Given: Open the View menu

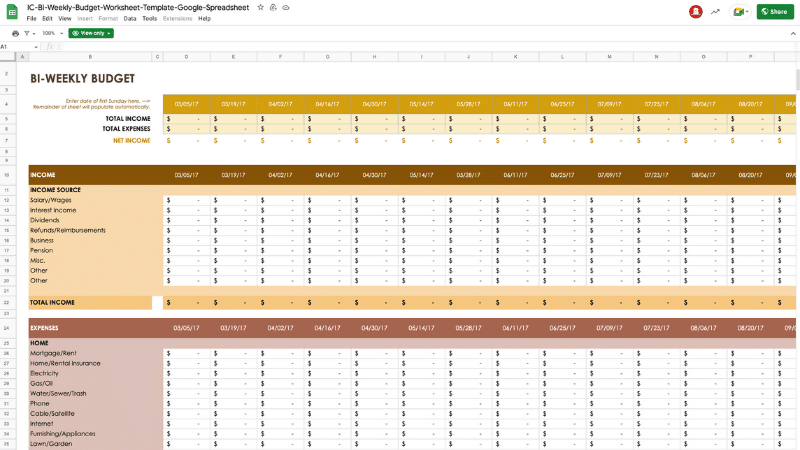Looking at the screenshot, I should [x=65, y=18].
